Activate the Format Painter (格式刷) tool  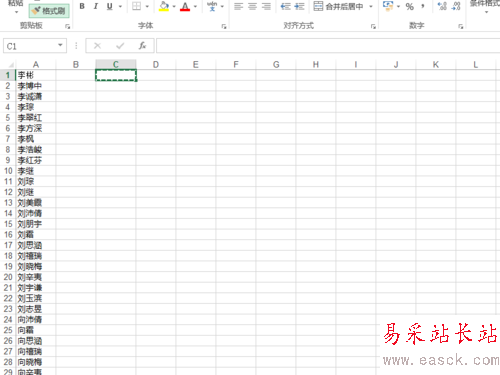tap(49, 11)
